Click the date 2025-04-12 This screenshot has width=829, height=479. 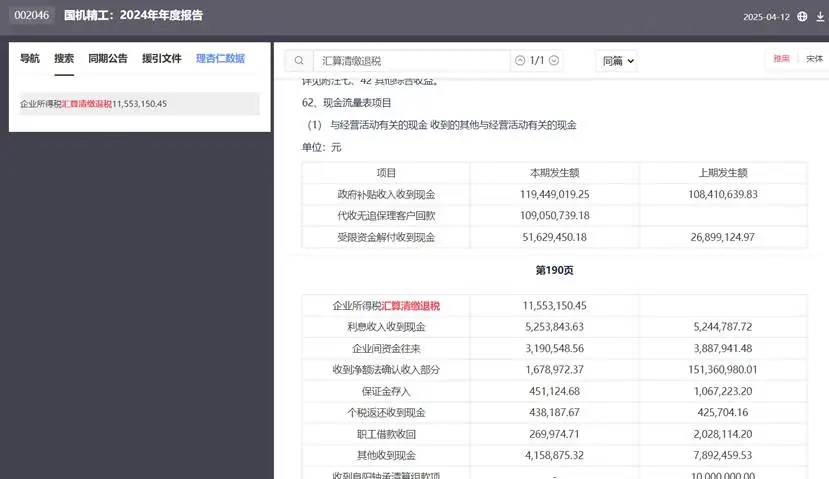click(766, 17)
